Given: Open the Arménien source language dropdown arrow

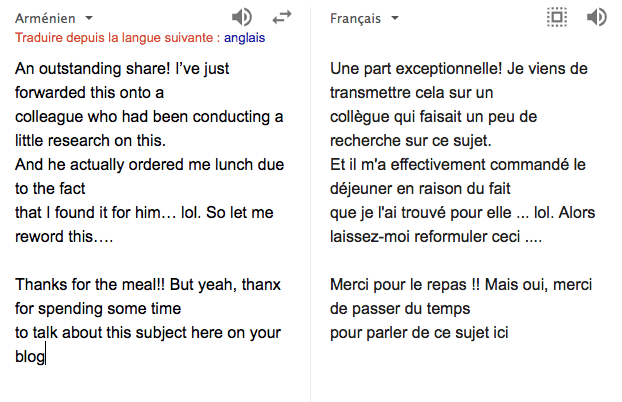Looking at the screenshot, I should [x=89, y=18].
